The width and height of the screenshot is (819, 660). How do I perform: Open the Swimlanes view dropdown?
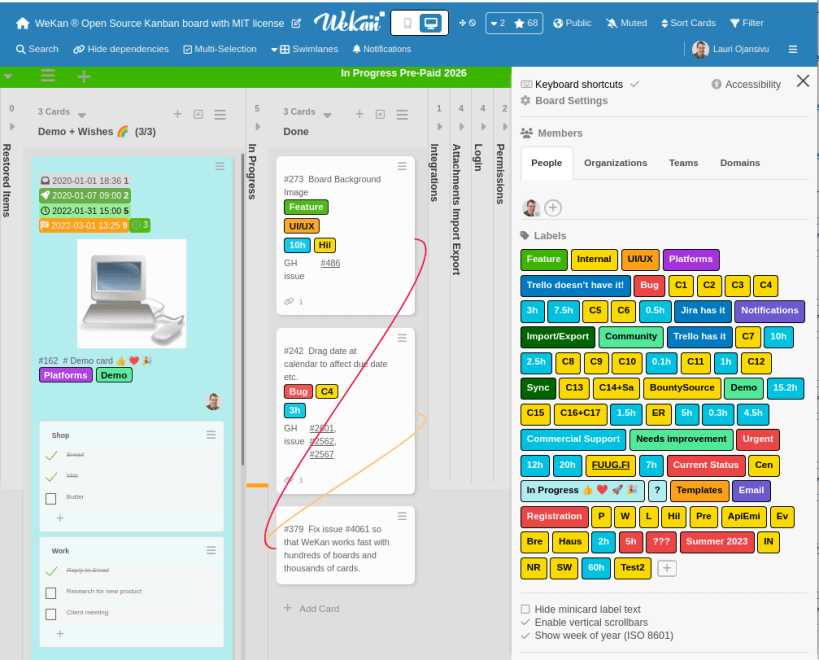(x=305, y=49)
